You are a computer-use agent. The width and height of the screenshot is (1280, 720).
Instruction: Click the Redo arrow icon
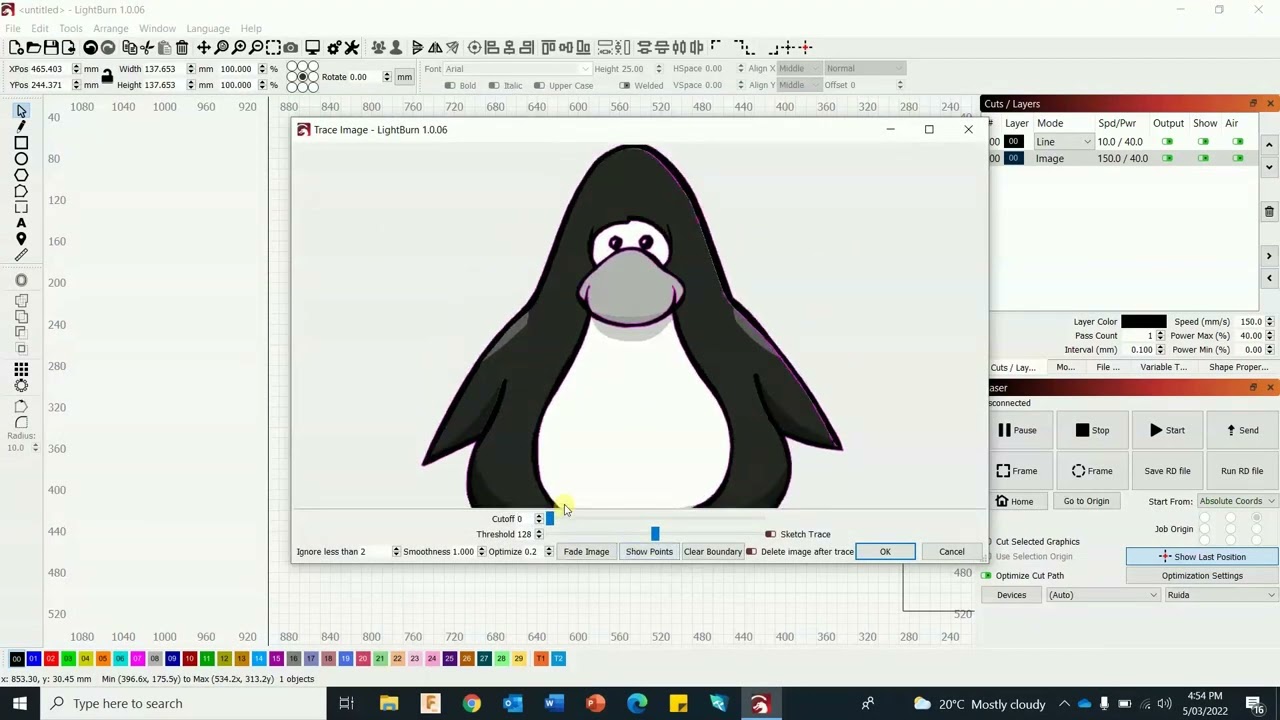point(108,47)
